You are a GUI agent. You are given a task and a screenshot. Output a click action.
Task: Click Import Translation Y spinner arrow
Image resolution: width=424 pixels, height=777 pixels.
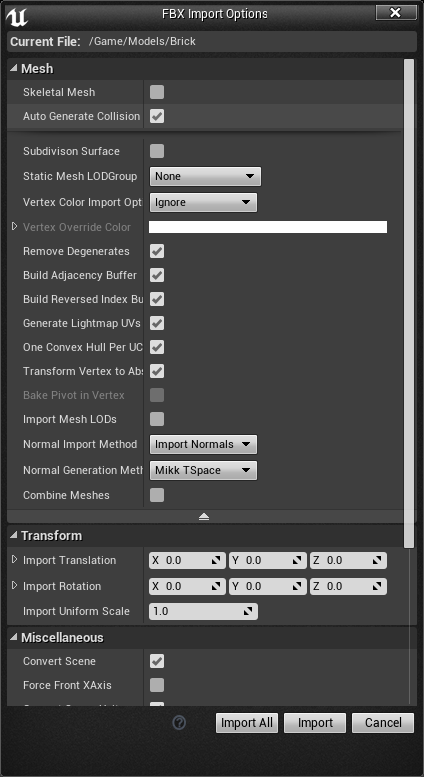click(x=297, y=560)
